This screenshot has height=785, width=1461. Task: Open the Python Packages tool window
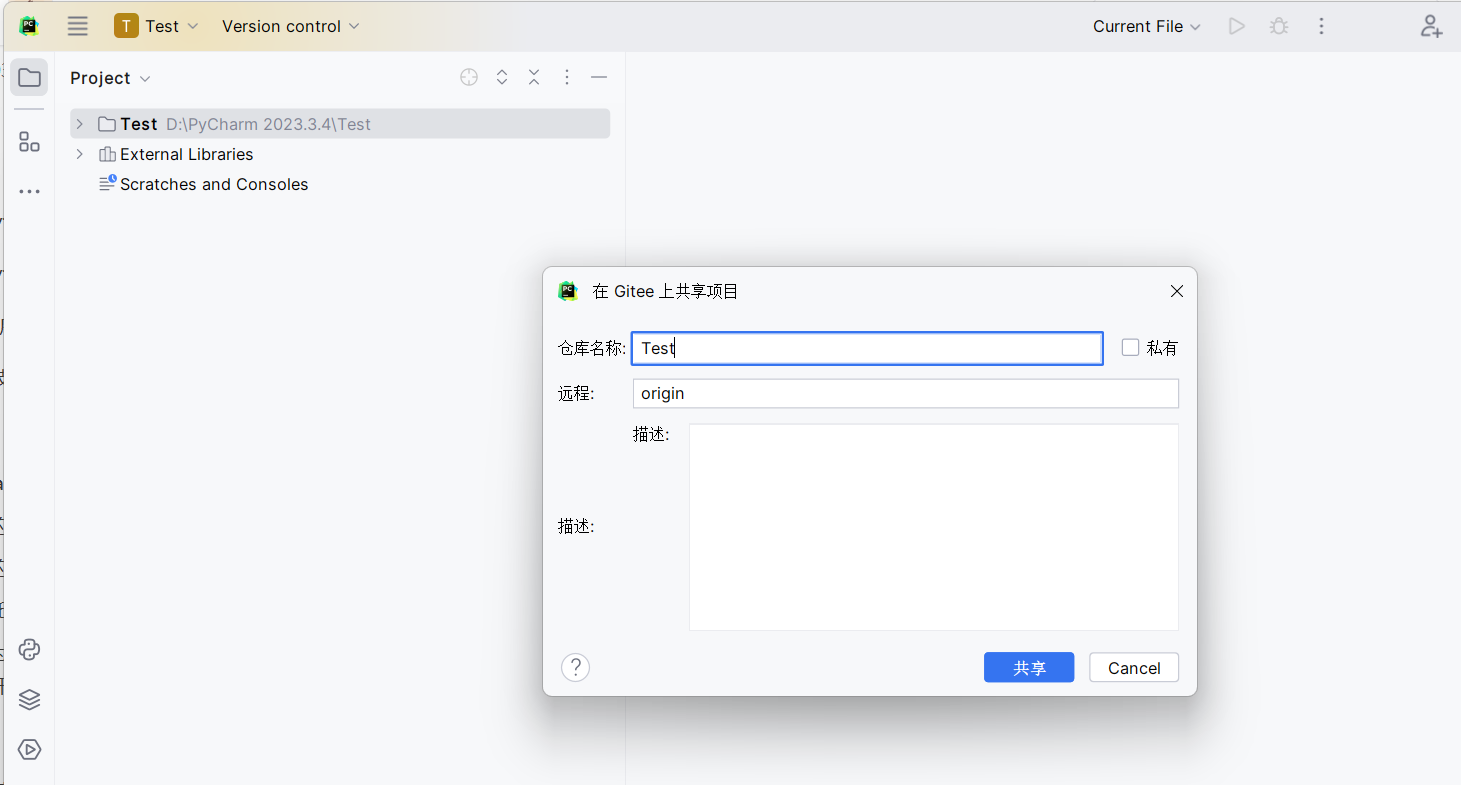click(29, 700)
